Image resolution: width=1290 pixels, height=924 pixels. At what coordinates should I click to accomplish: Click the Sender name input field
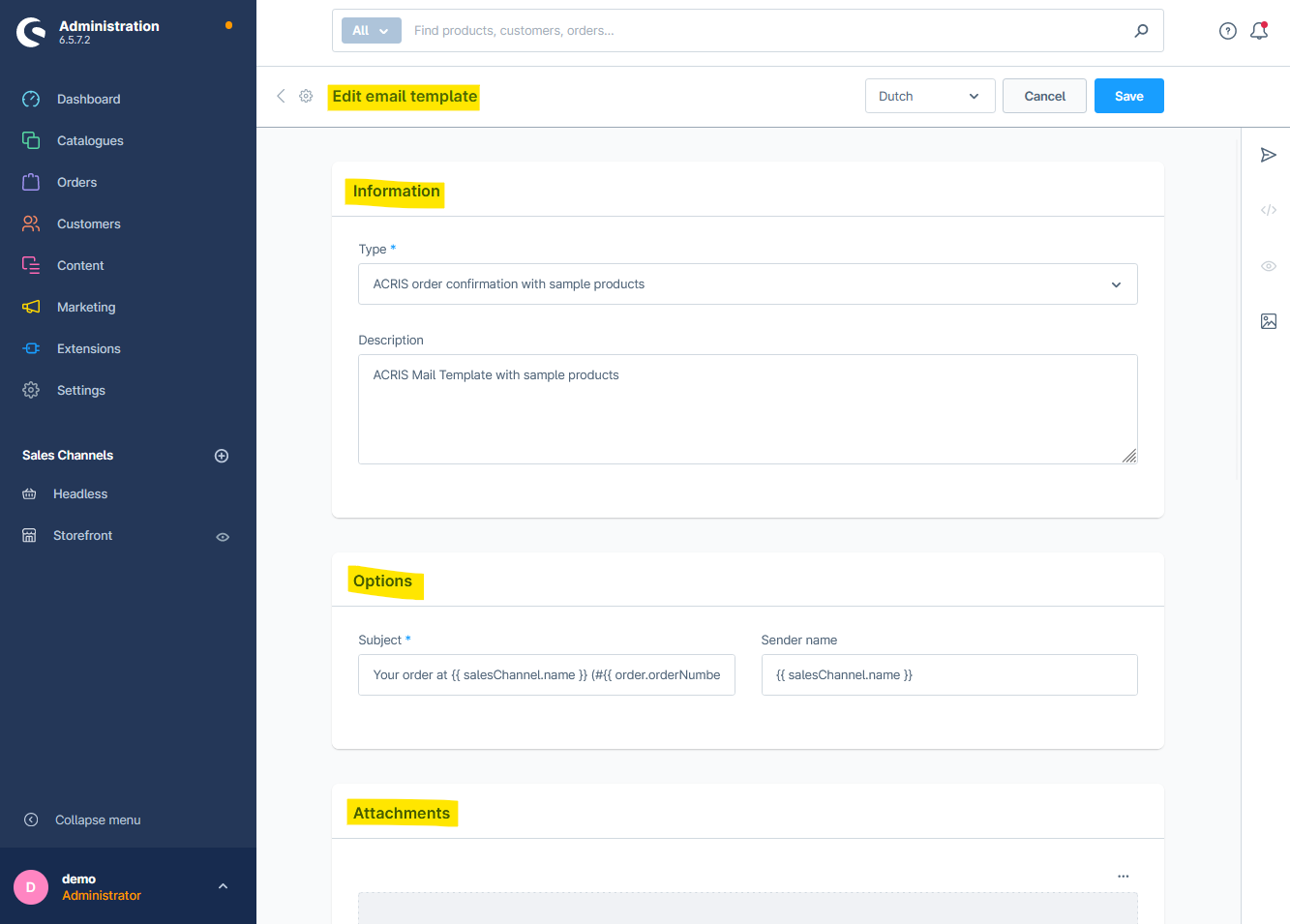coord(949,675)
